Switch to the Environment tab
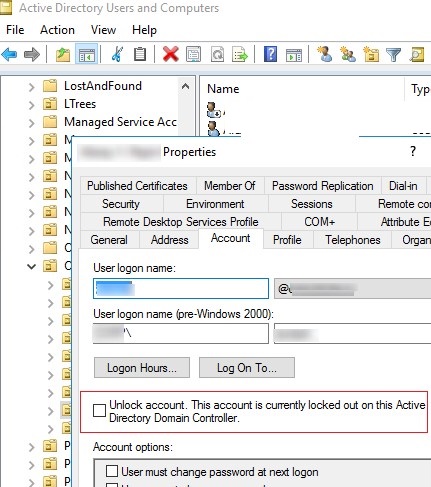Viewport: 431px width, 487px height. (x=215, y=204)
